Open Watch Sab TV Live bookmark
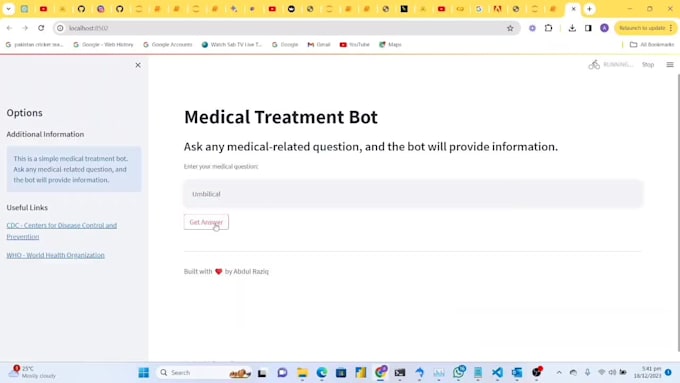The height and width of the screenshot is (383, 680). click(x=232, y=44)
